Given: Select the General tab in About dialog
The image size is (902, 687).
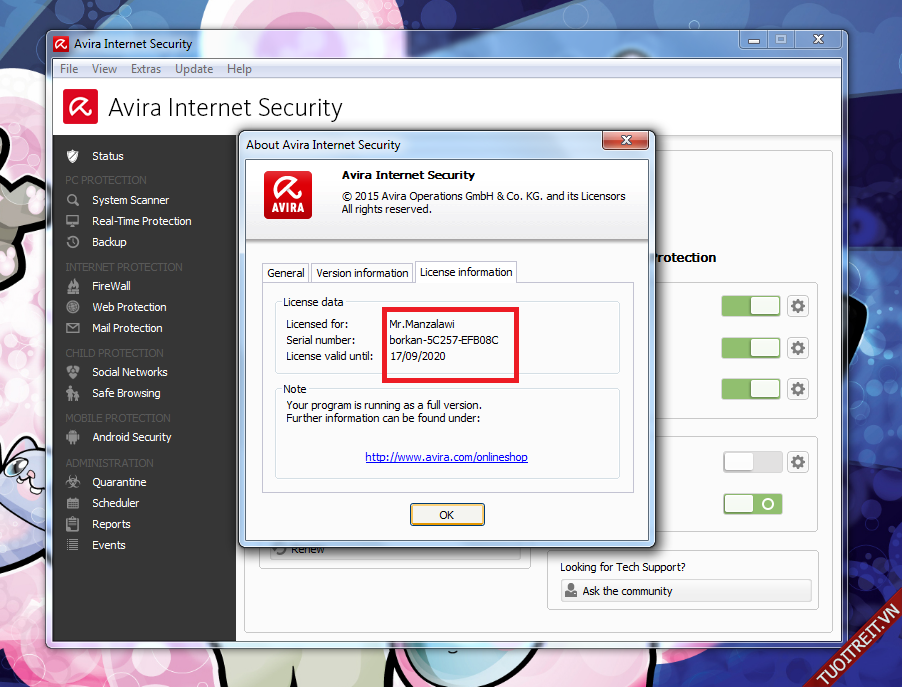Looking at the screenshot, I should coord(286,273).
